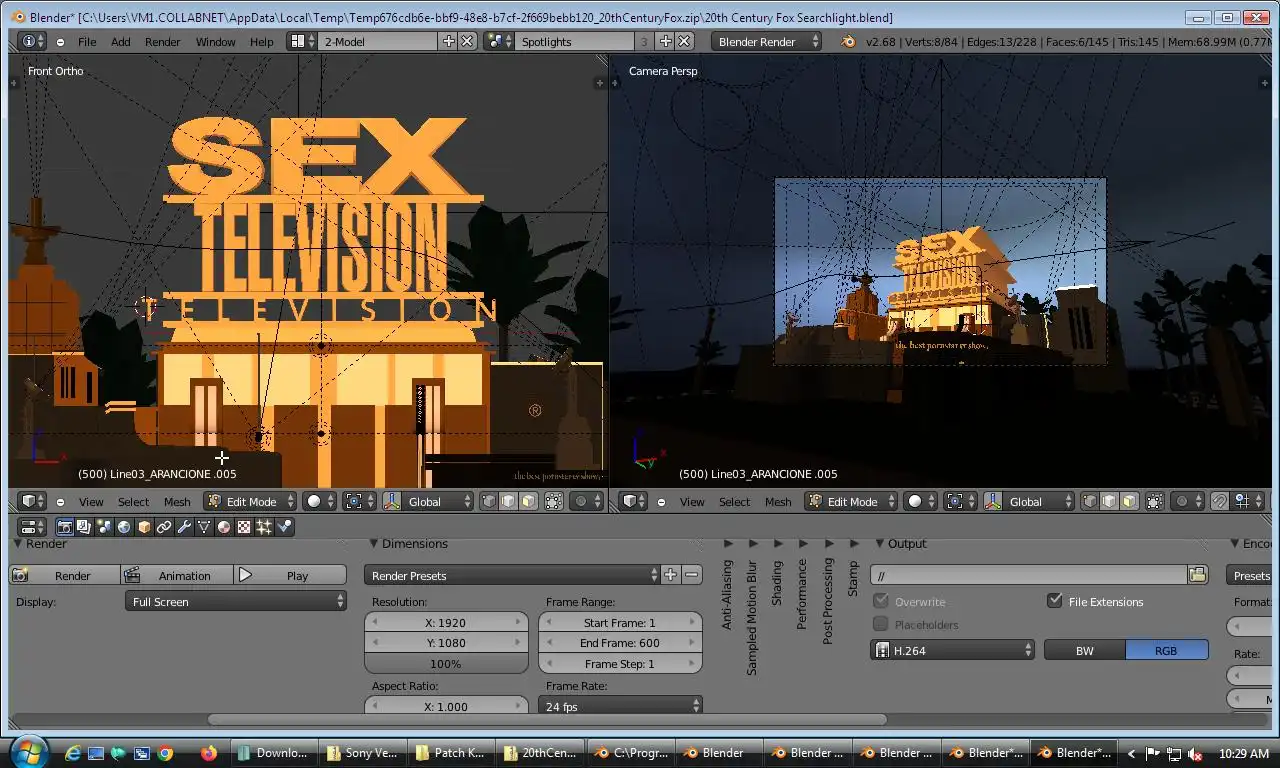Open the Blender Render engine dropdown
The image size is (1280, 768).
tap(767, 41)
